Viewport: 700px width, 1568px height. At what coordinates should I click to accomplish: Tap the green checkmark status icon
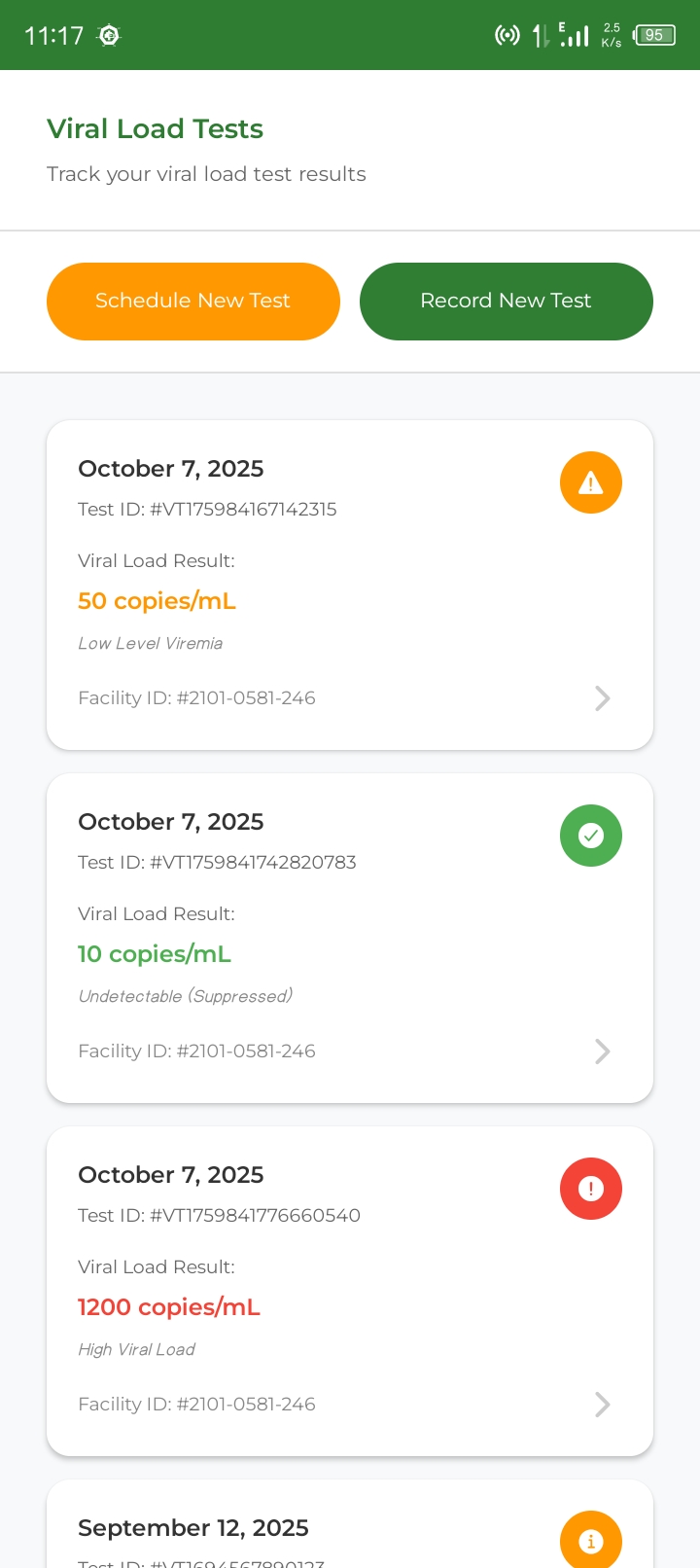590,836
